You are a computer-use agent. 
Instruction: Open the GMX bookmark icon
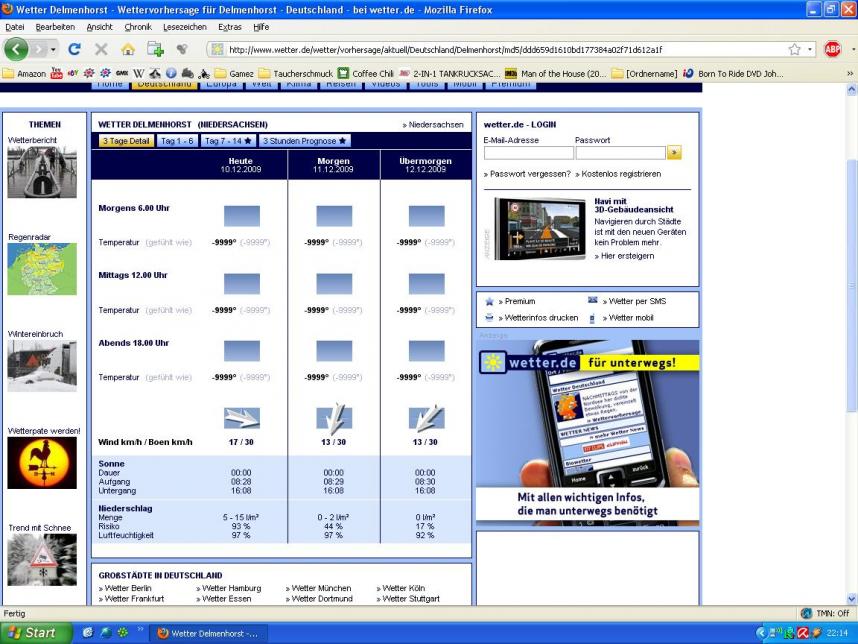(x=122, y=73)
